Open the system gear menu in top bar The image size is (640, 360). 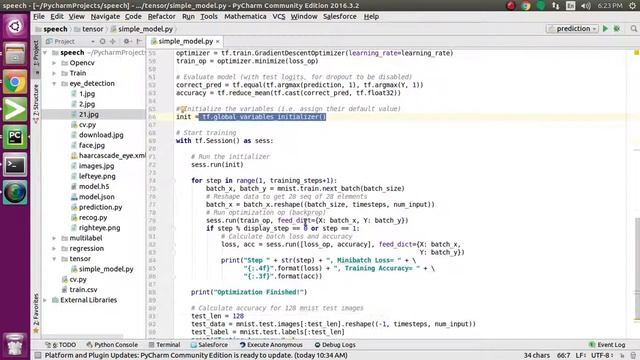[633, 5]
